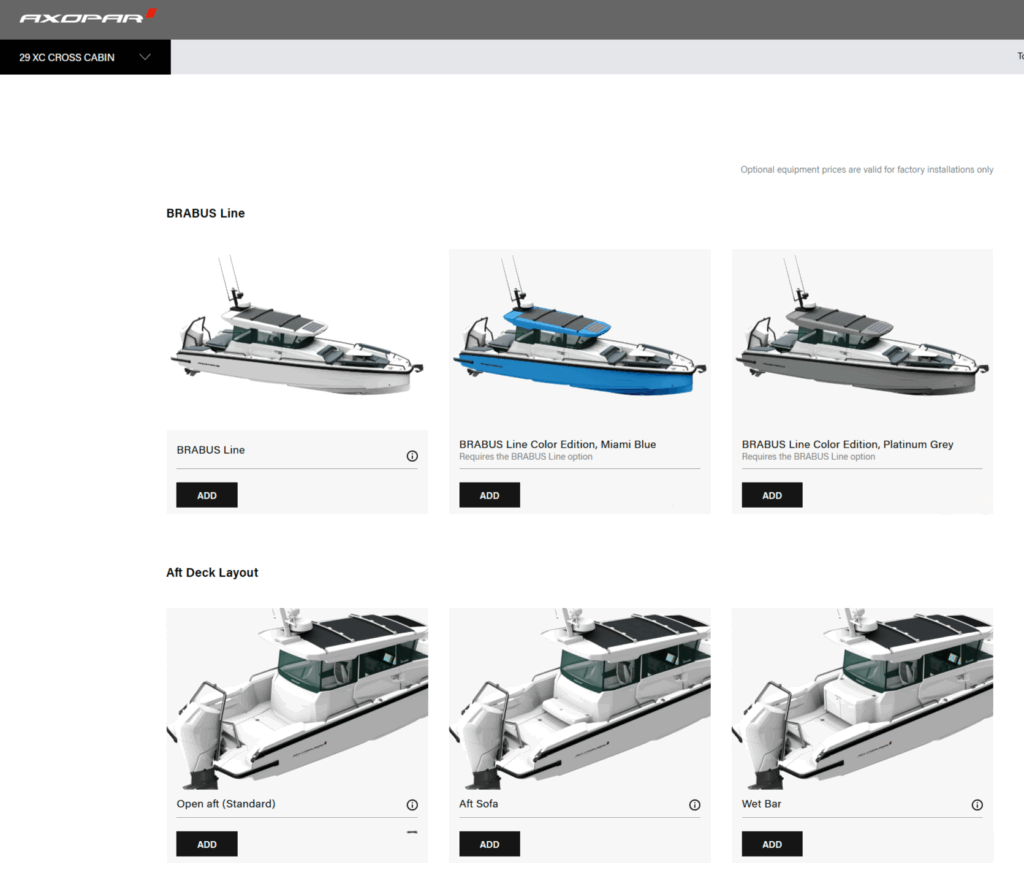Click the Aft Deck Layout section heading
The height and width of the screenshot is (878, 1024).
(212, 572)
